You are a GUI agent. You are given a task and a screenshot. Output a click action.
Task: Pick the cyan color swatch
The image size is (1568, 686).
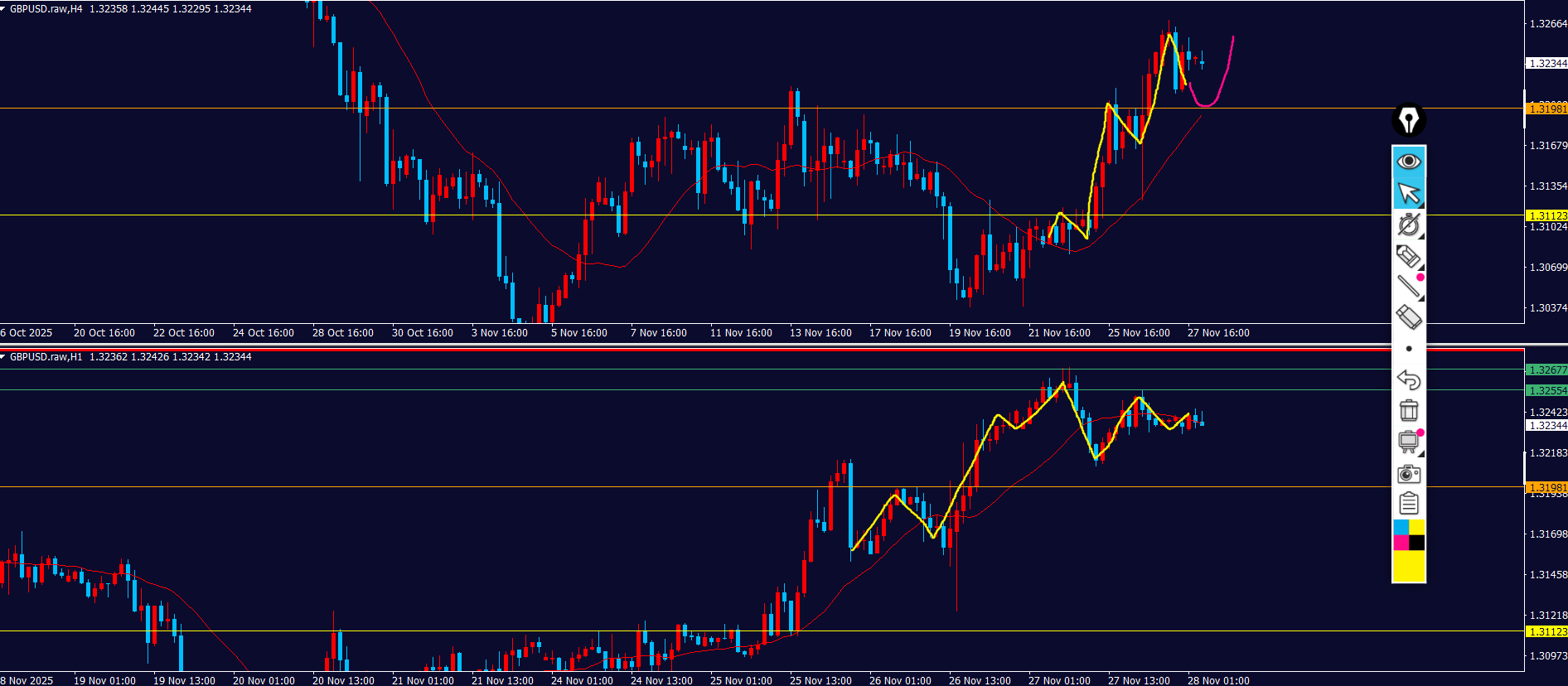point(1401,528)
